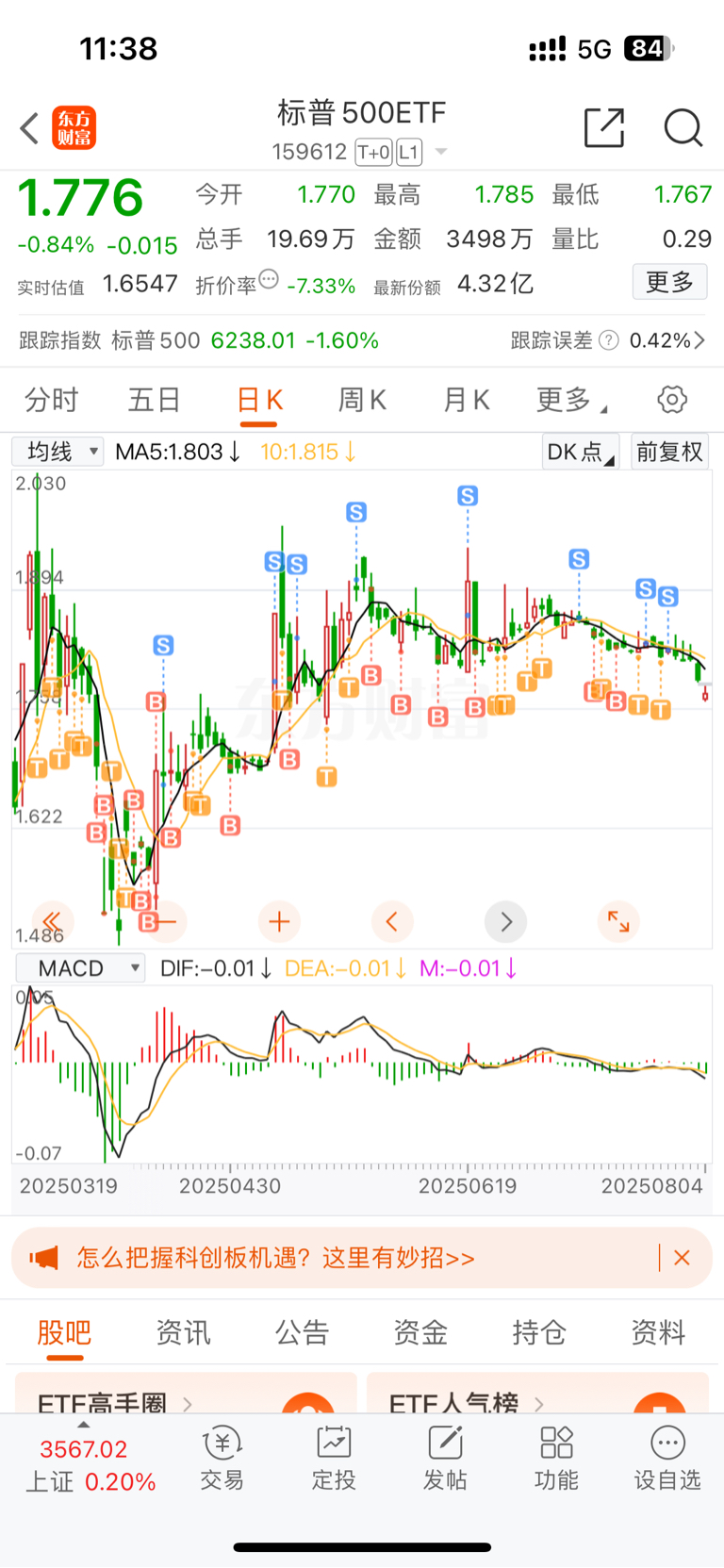This screenshot has height=1568, width=724.
Task: Expand the 更多 chart period menu
Action: pos(571,401)
